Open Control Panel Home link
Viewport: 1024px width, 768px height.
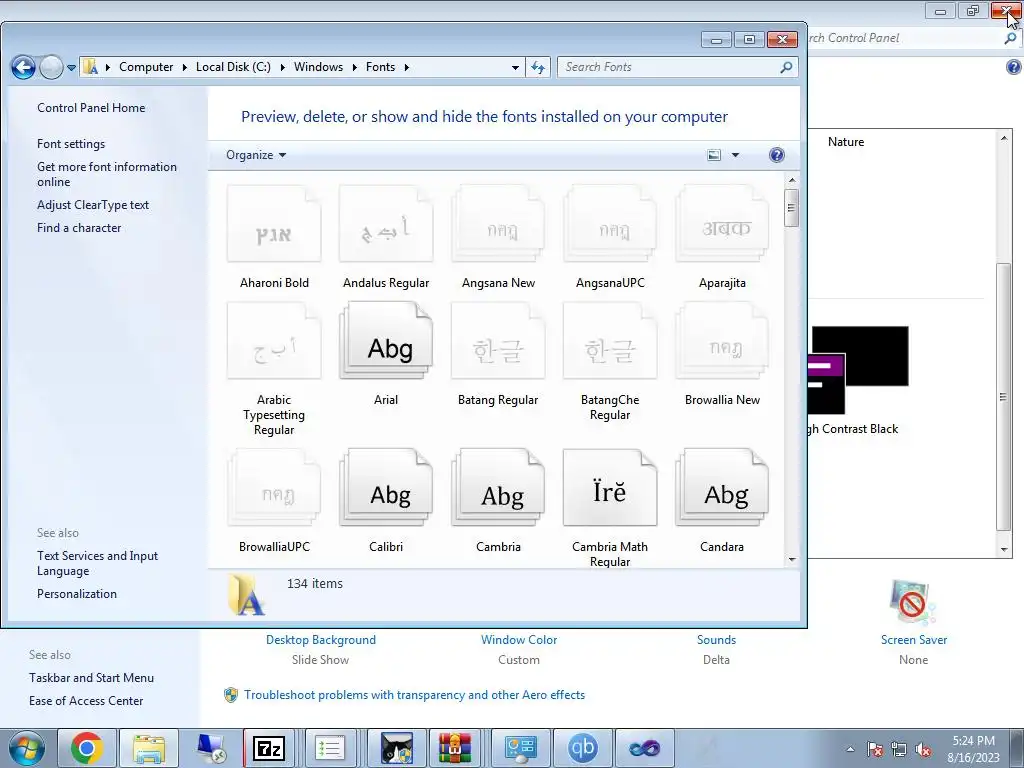[91, 108]
